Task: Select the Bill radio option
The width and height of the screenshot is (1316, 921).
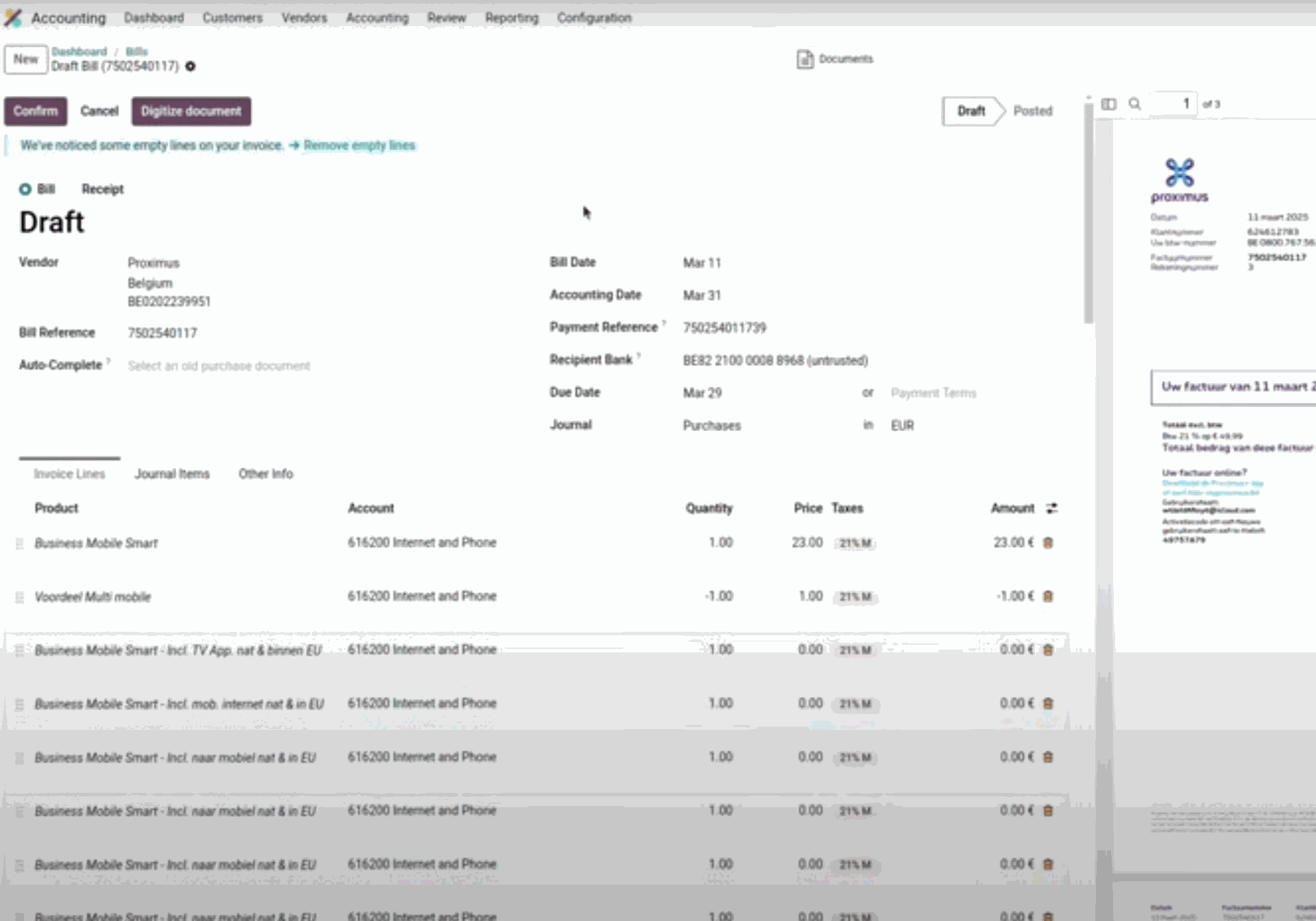Action: coord(25,189)
